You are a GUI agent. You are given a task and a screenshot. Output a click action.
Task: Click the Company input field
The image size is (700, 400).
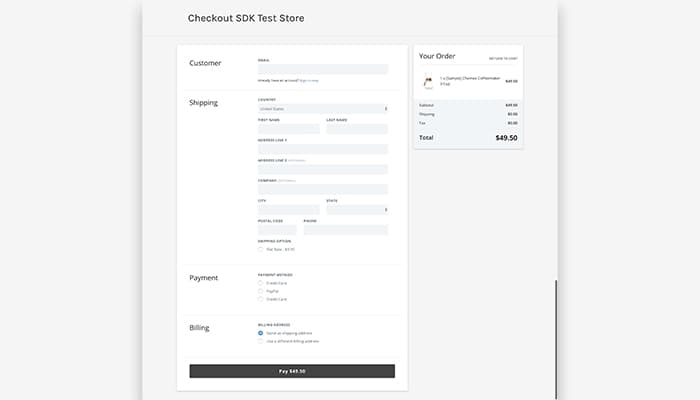[x=322, y=189]
